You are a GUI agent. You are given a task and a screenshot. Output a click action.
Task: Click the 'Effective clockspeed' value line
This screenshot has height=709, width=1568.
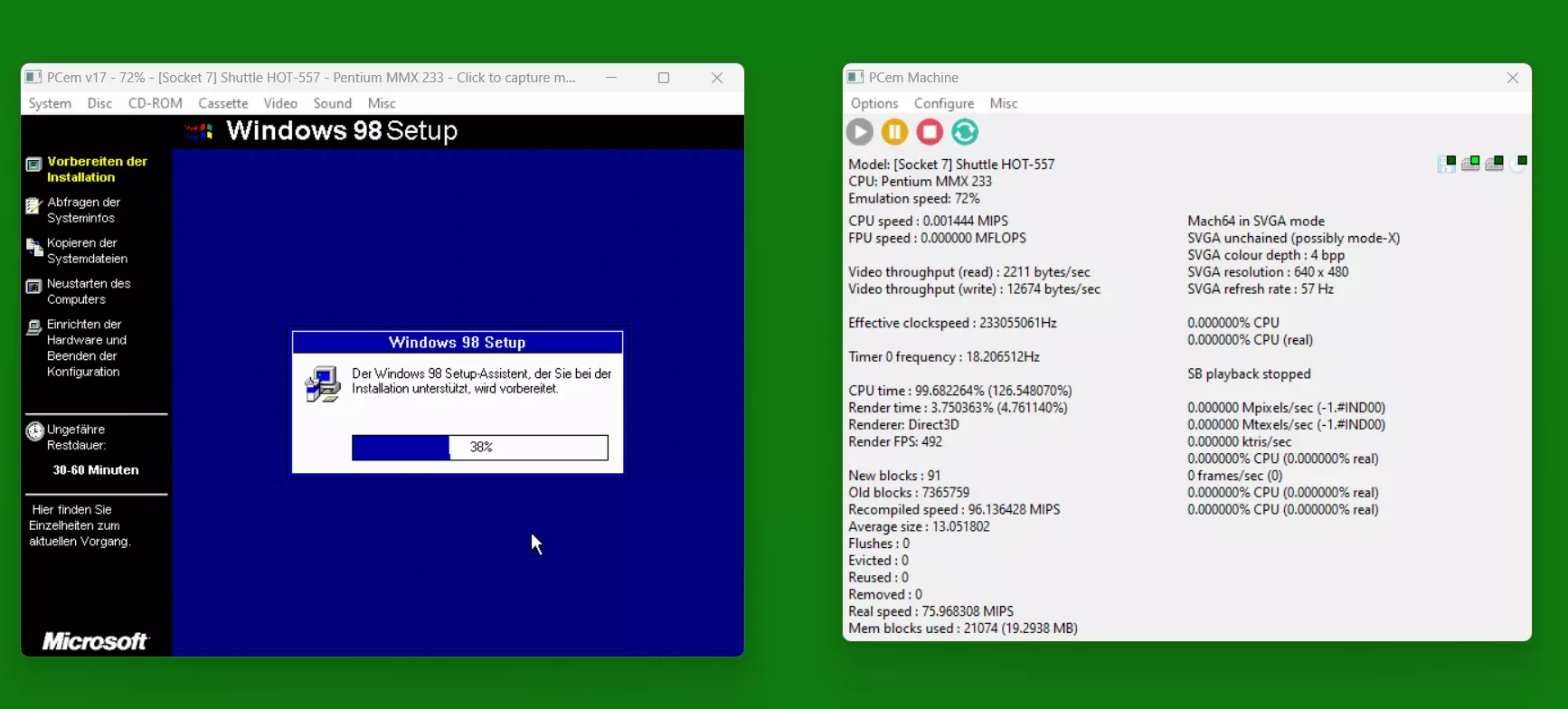click(952, 323)
